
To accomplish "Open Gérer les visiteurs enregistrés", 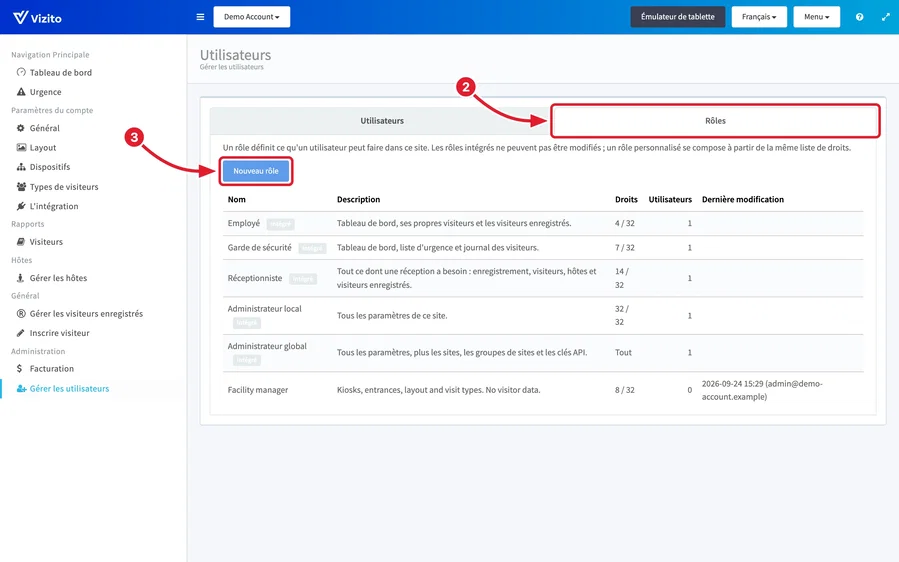I will 87,314.
